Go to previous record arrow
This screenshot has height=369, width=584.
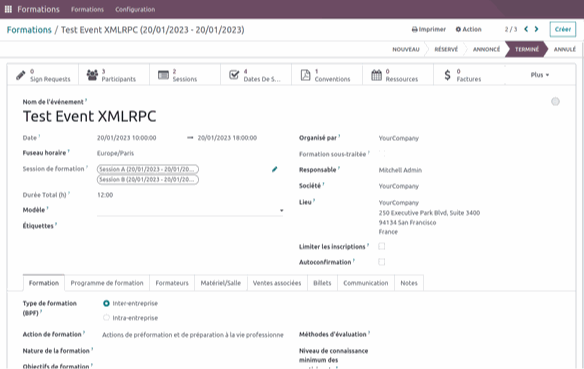(x=526, y=29)
